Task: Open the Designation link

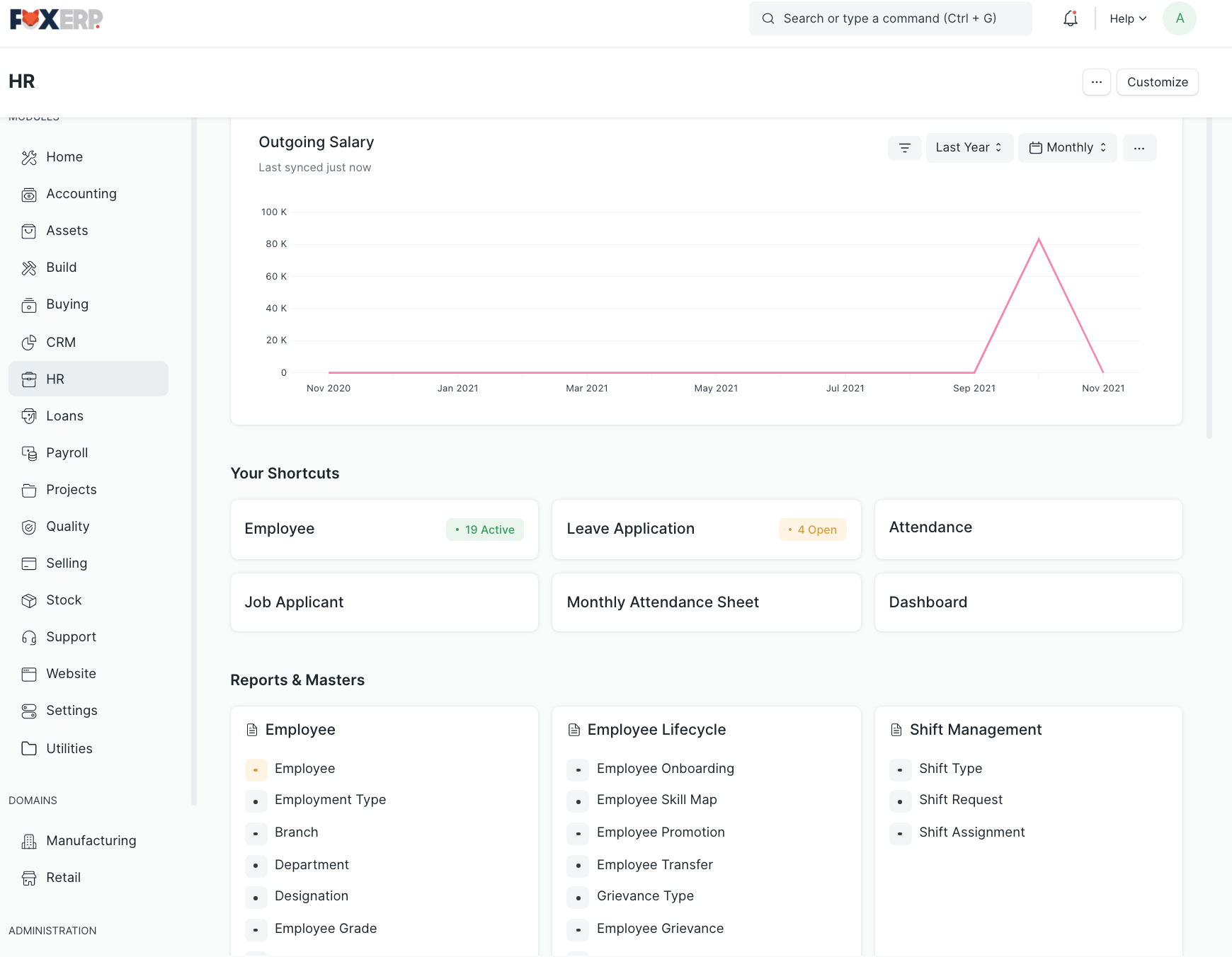Action: click(x=312, y=896)
